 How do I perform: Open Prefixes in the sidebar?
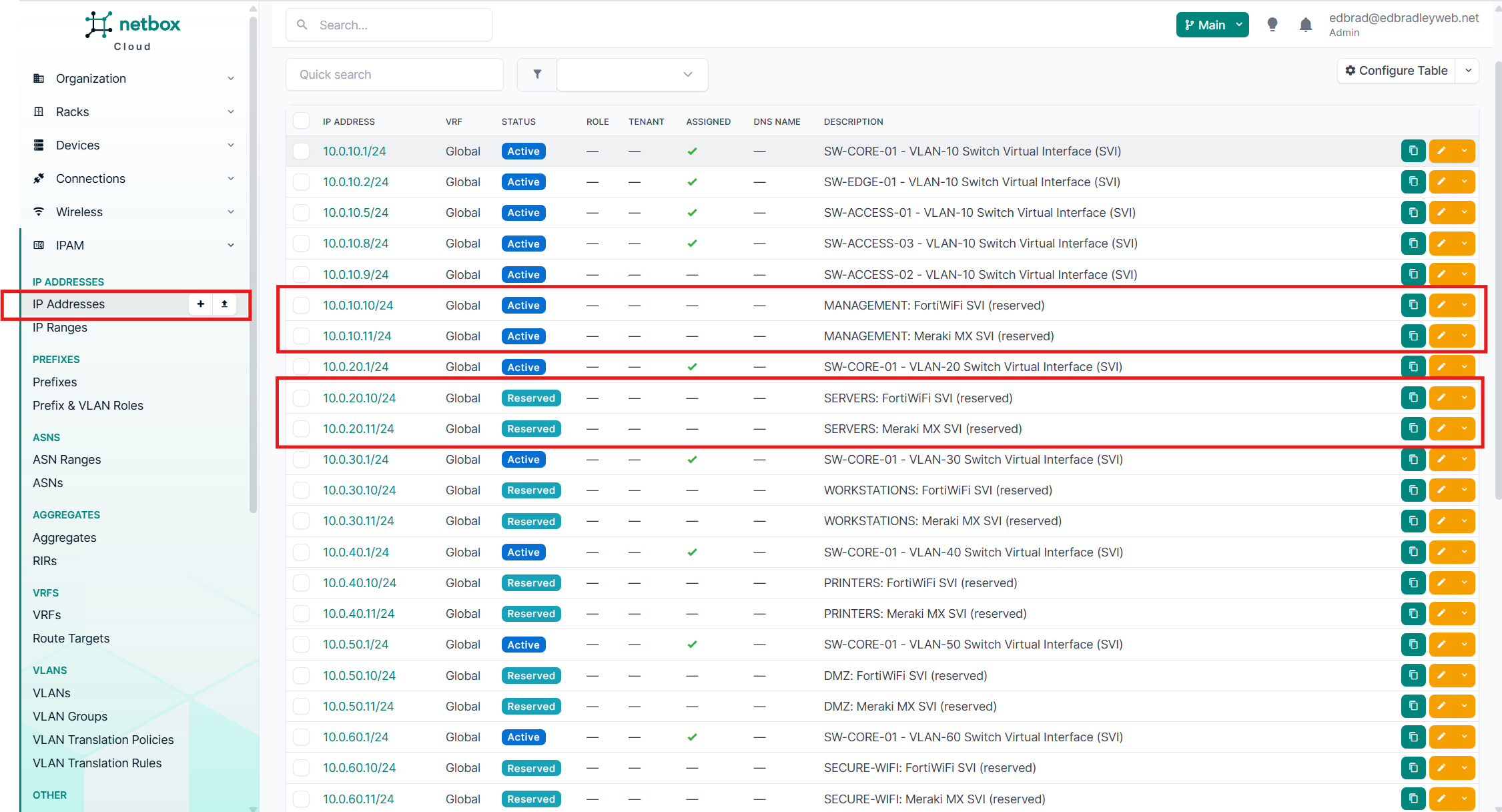(x=55, y=382)
